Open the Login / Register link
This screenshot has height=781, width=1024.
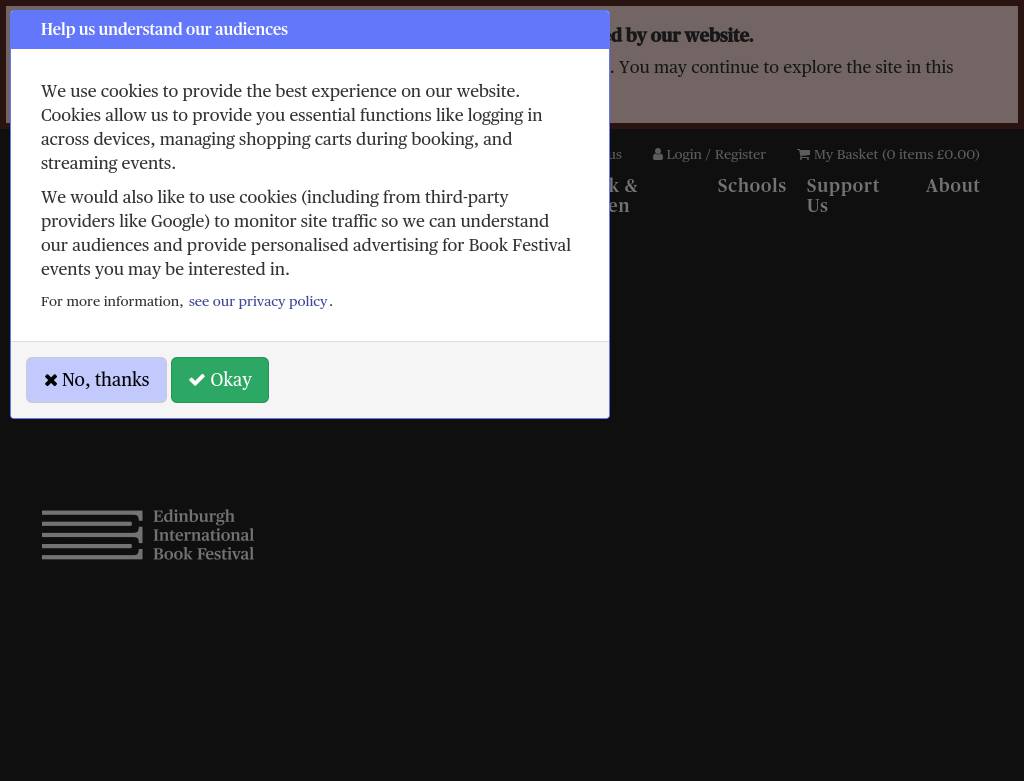click(715, 155)
